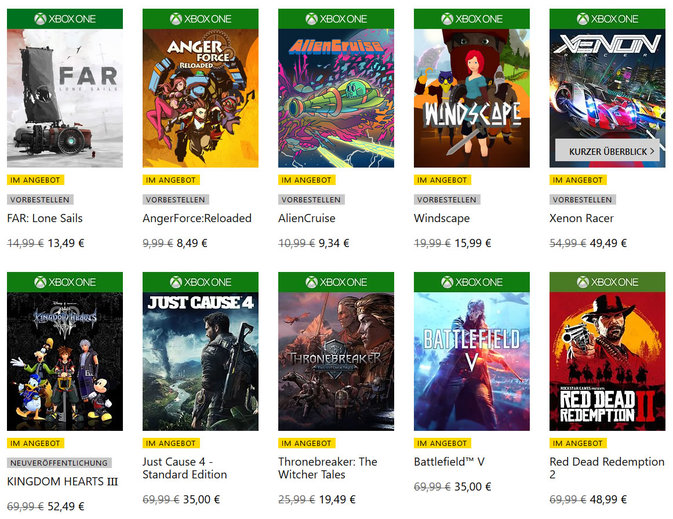Image resolution: width=673 pixels, height=519 pixels.
Task: Open FAR: Lone Sails cover art
Action: pyautogui.click(x=65, y=98)
